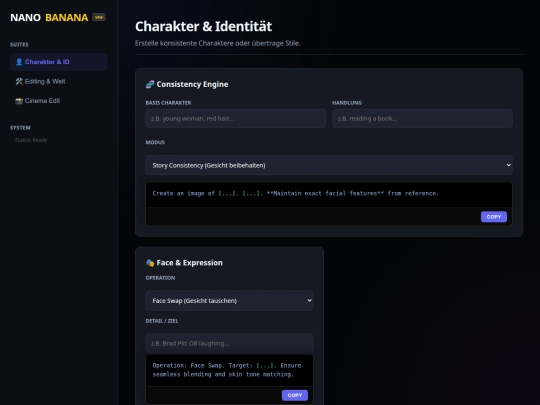Click the SUITES section label
540x405 pixels.
click(19, 45)
